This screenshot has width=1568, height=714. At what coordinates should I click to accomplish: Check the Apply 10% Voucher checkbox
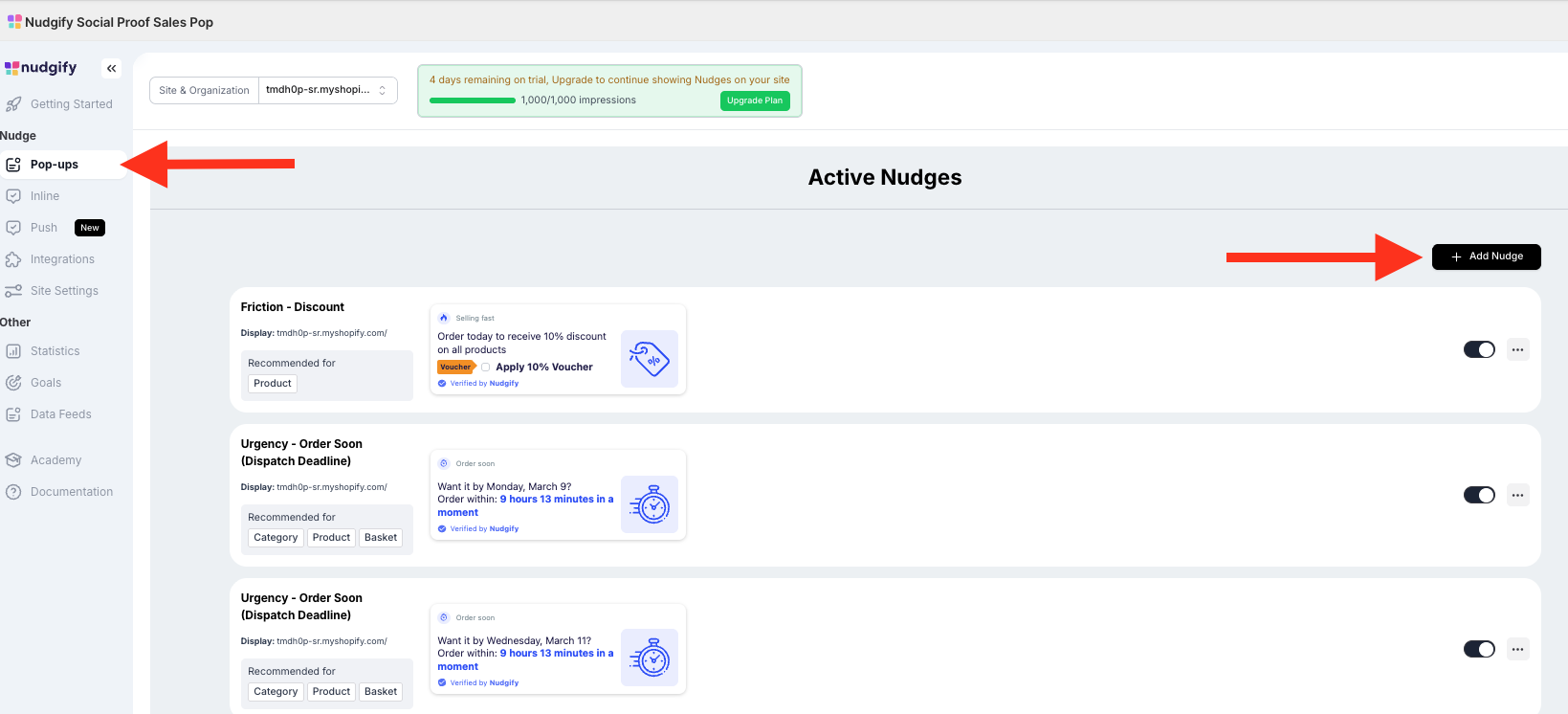coord(486,367)
